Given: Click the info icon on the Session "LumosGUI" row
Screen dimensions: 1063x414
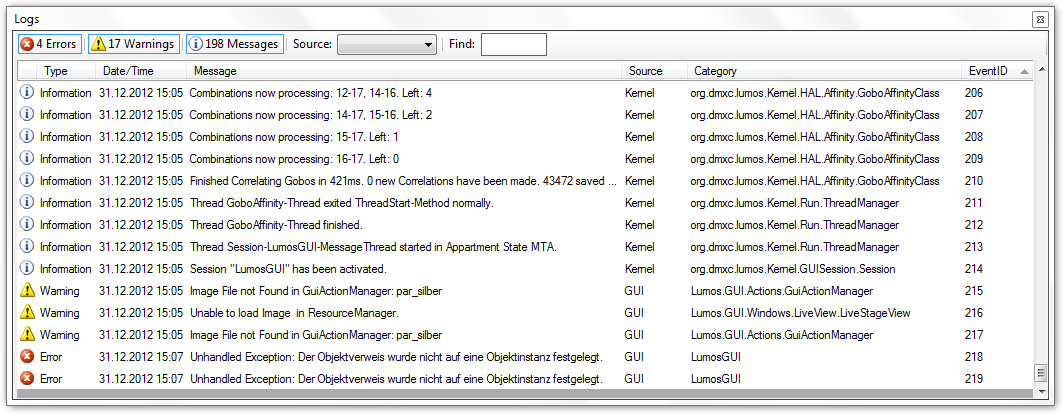Looking at the screenshot, I should point(27,269).
